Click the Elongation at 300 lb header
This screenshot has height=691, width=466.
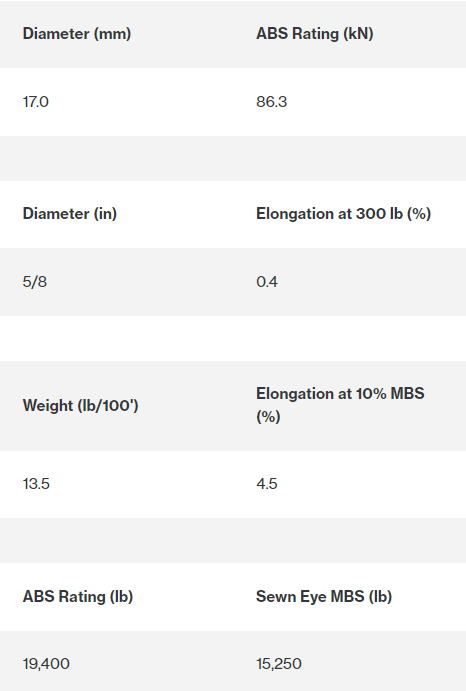343,214
